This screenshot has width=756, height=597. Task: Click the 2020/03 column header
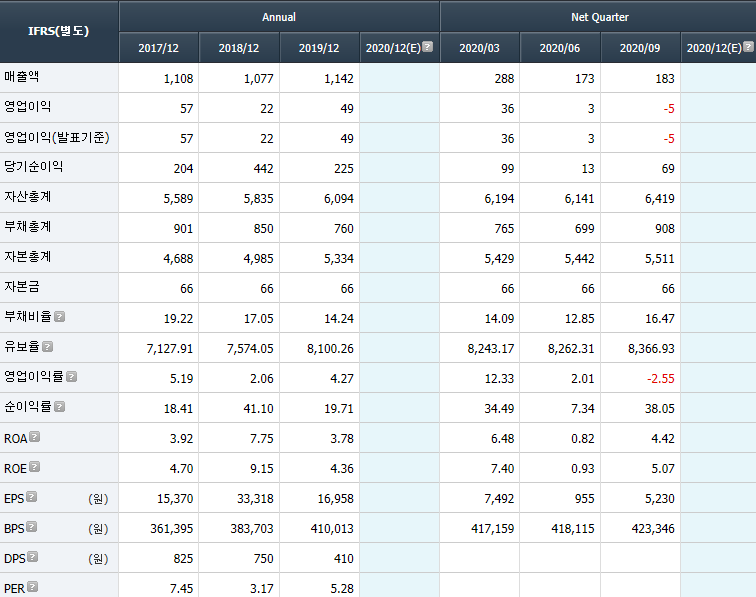pyautogui.click(x=479, y=48)
